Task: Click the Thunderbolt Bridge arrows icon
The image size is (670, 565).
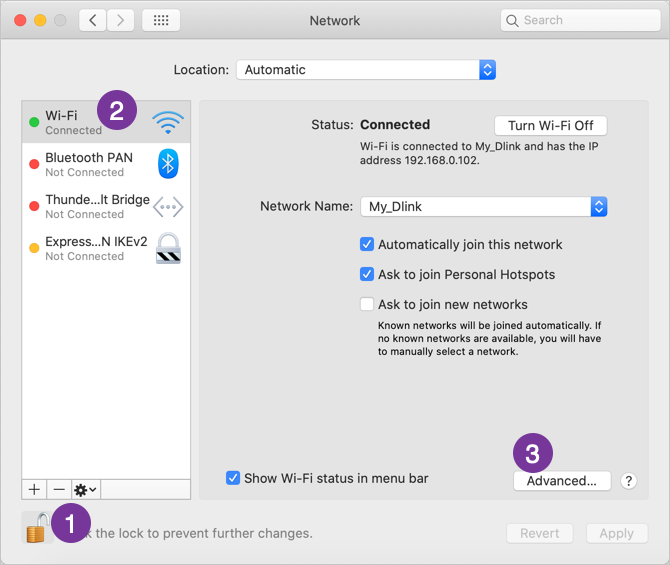Action: pyautogui.click(x=168, y=206)
